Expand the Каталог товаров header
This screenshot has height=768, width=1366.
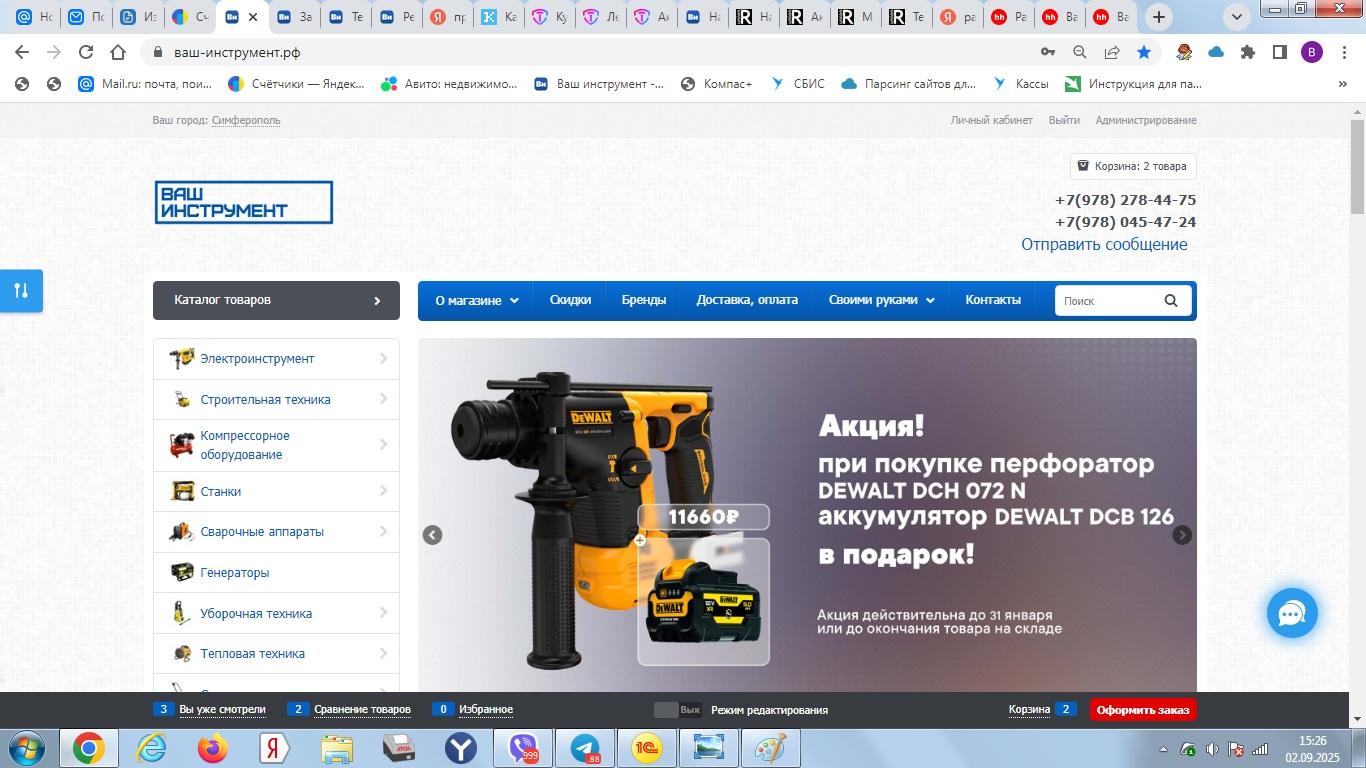click(276, 300)
